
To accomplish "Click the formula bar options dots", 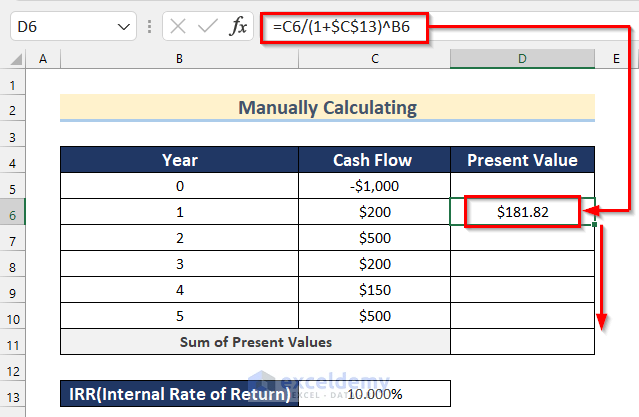I will (149, 27).
